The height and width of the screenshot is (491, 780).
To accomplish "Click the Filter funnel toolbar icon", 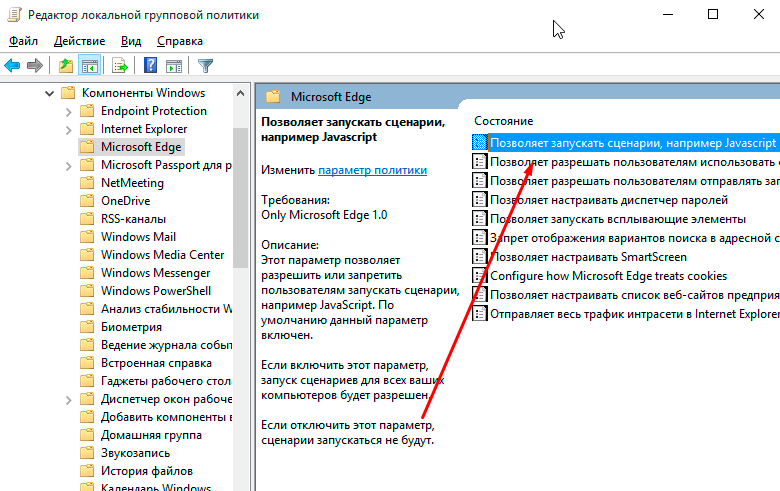I will click(x=205, y=66).
